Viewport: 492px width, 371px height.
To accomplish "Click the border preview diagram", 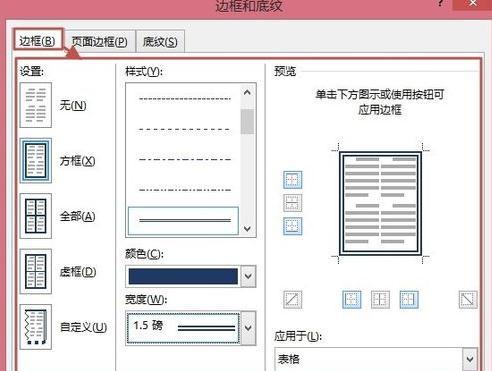I will tap(380, 203).
